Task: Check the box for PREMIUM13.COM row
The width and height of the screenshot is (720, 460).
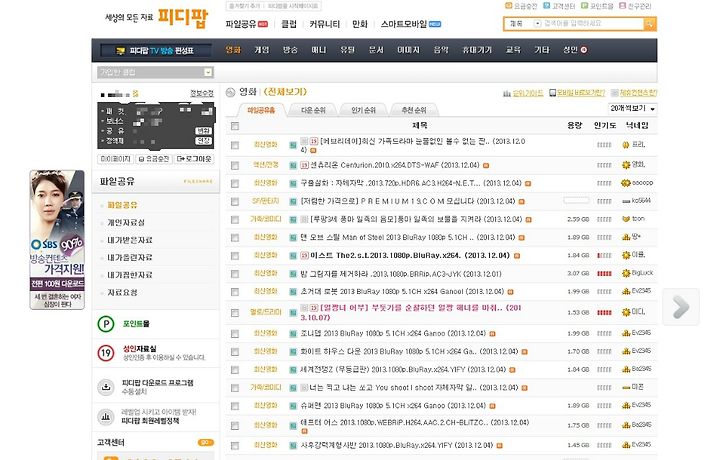Action: pos(235,202)
